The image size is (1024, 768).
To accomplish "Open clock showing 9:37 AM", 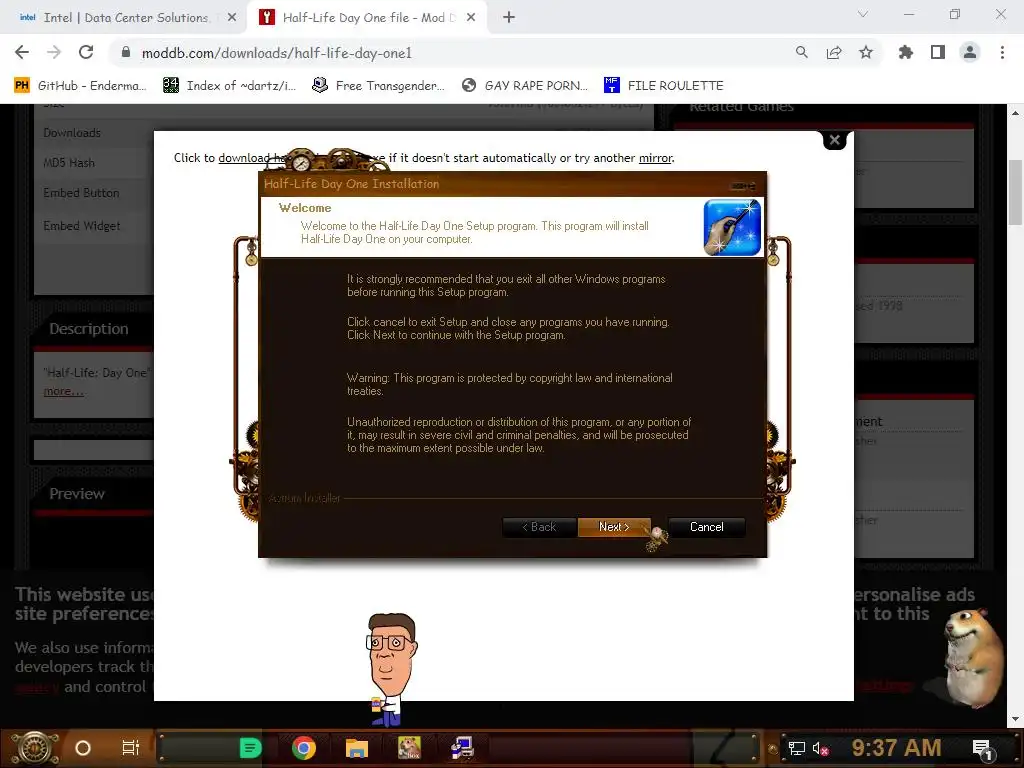I will [x=896, y=747].
